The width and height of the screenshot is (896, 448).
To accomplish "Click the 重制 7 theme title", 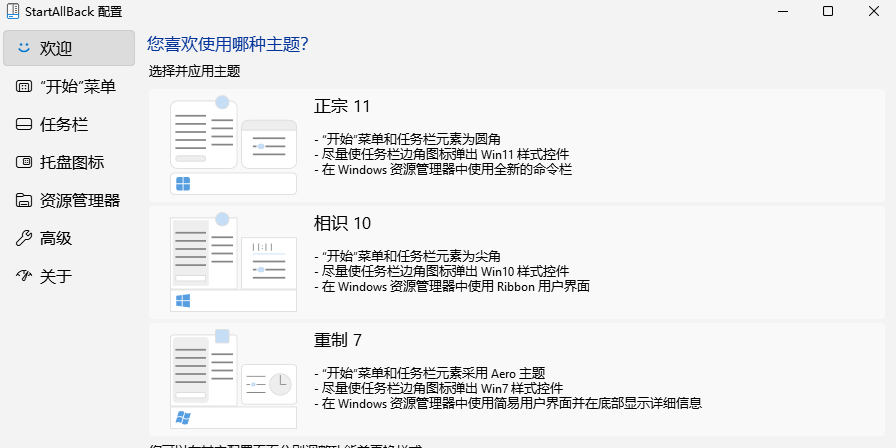I will coord(338,340).
